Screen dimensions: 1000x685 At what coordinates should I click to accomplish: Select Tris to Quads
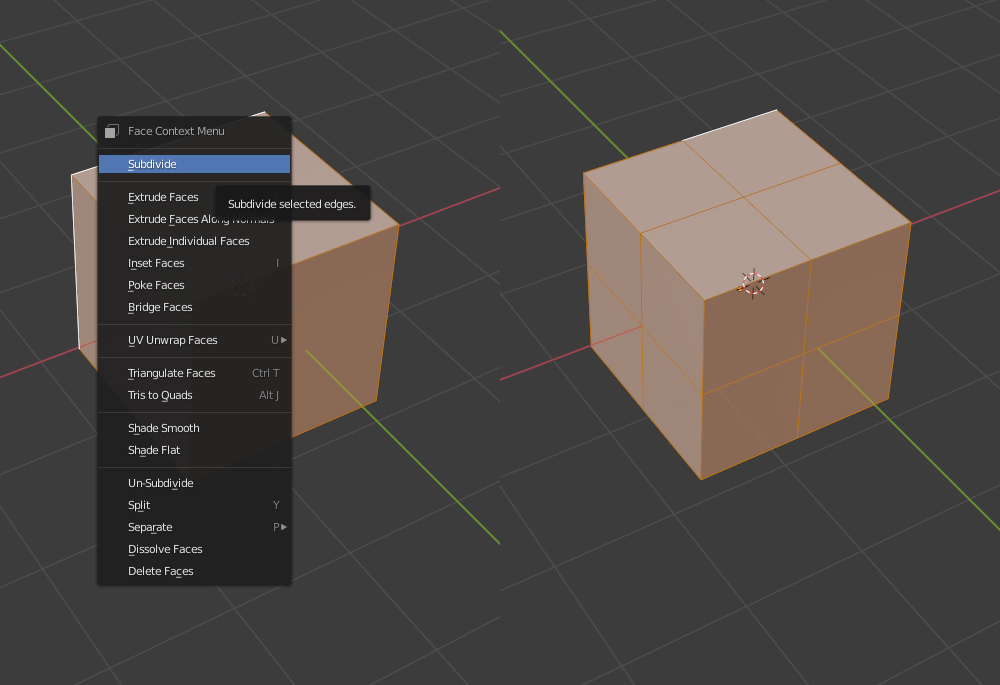195,395
